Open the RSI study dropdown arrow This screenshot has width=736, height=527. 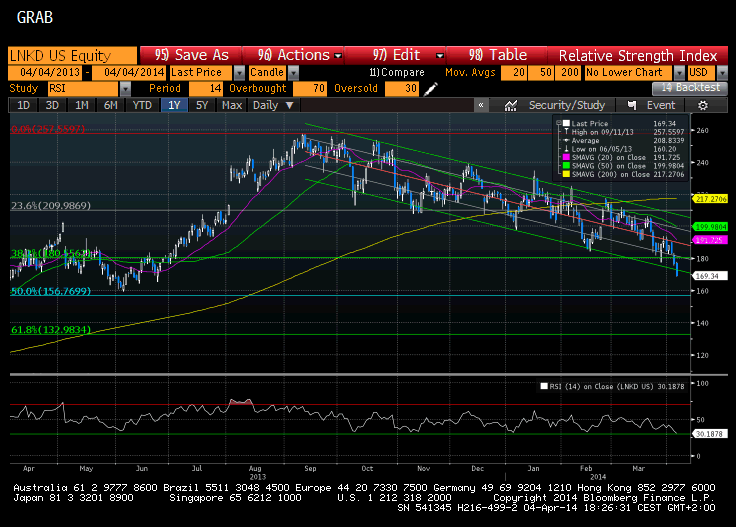[125, 89]
